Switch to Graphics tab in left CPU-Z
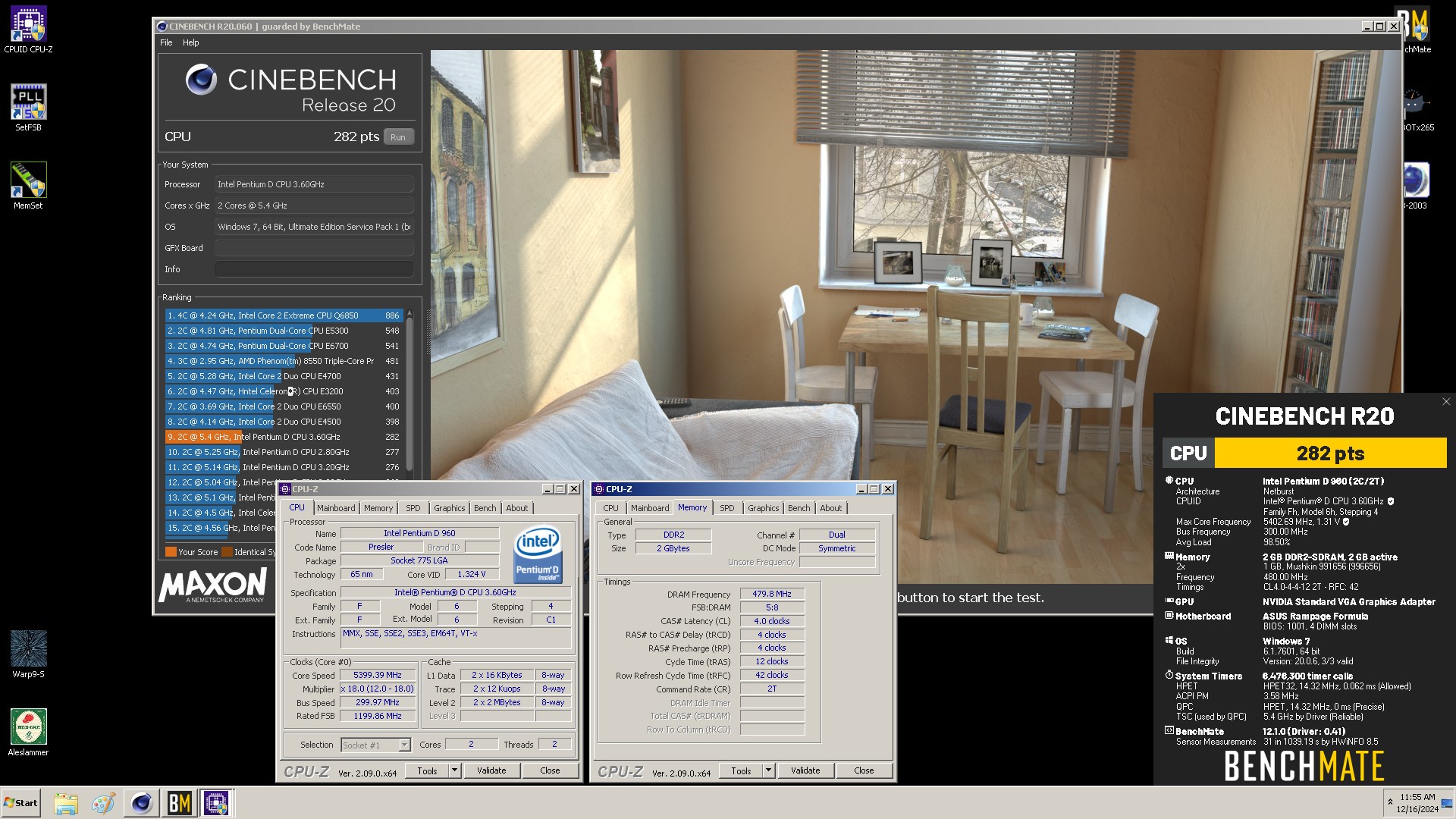This screenshot has height=819, width=1456. pyautogui.click(x=450, y=508)
